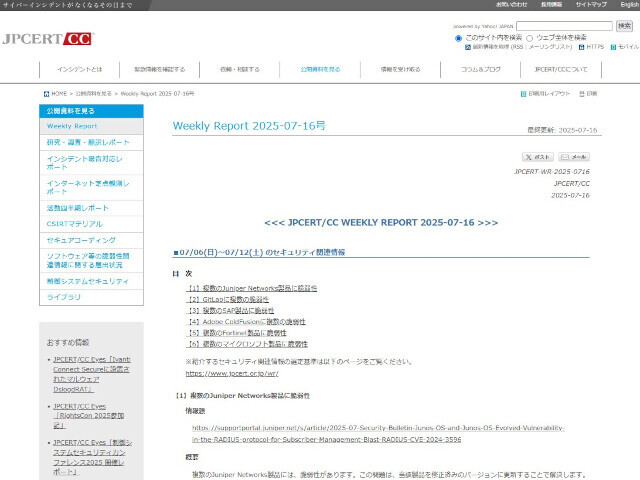This screenshot has height=480, width=640.
Task: Select このサイト内を検索 radio button
Action: point(458,38)
